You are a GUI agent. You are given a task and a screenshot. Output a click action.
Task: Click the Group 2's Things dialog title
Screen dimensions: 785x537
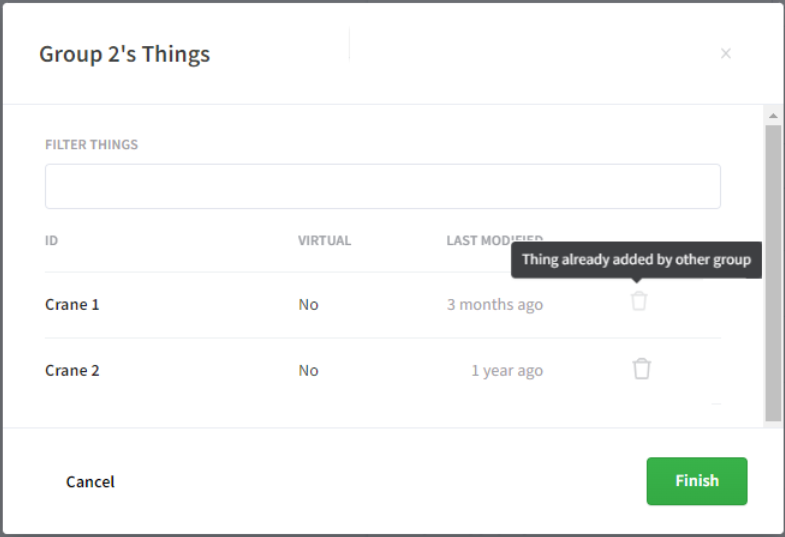click(x=125, y=54)
